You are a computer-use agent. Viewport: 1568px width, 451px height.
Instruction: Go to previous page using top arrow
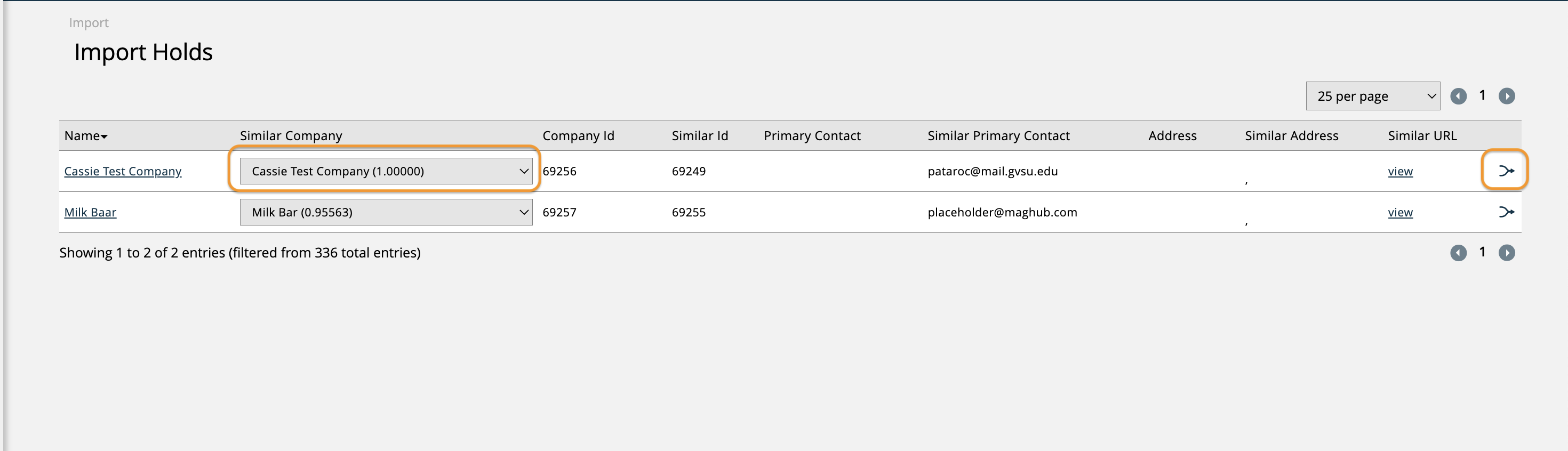pos(1458,96)
